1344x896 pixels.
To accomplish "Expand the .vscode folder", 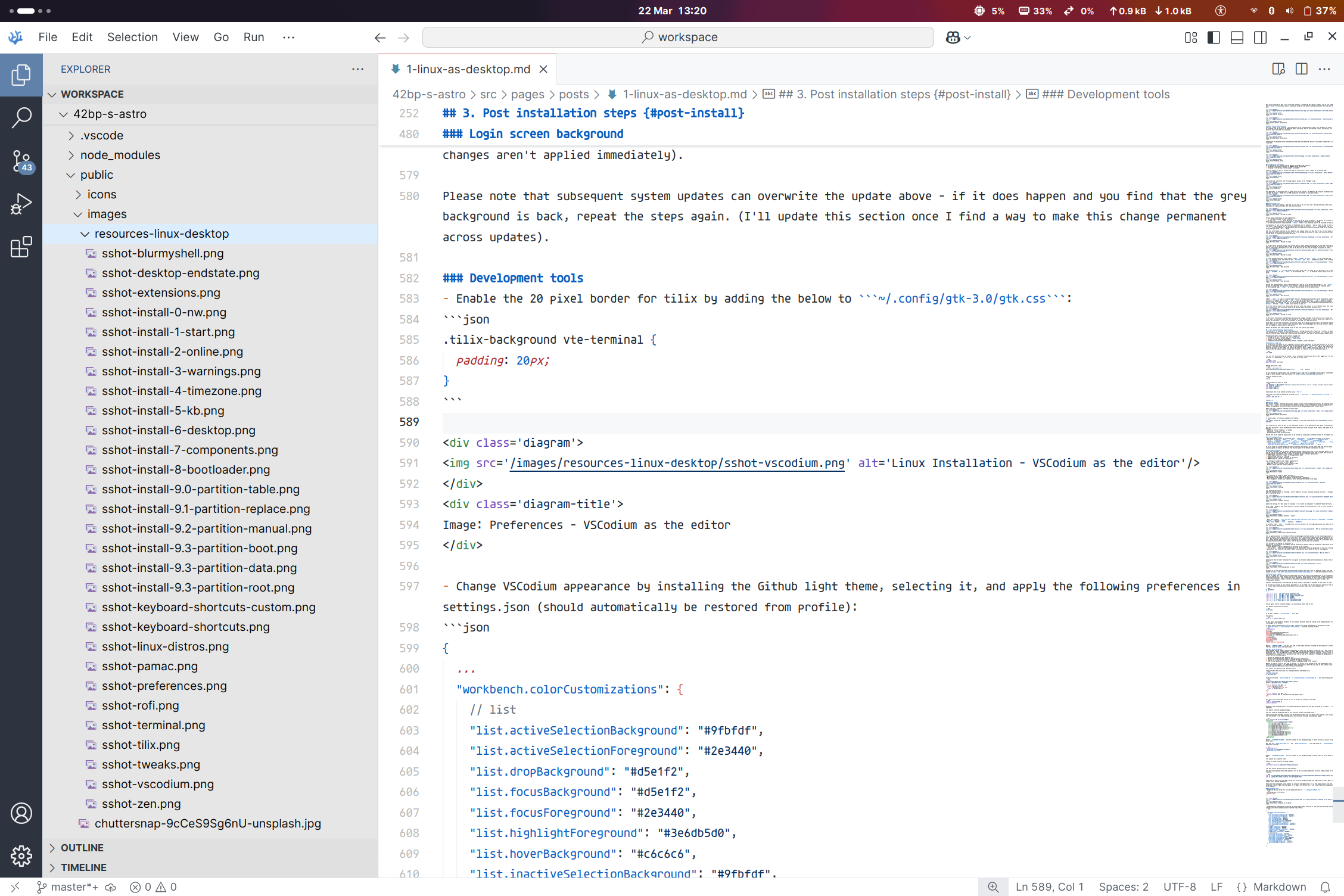I will pos(210,135).
